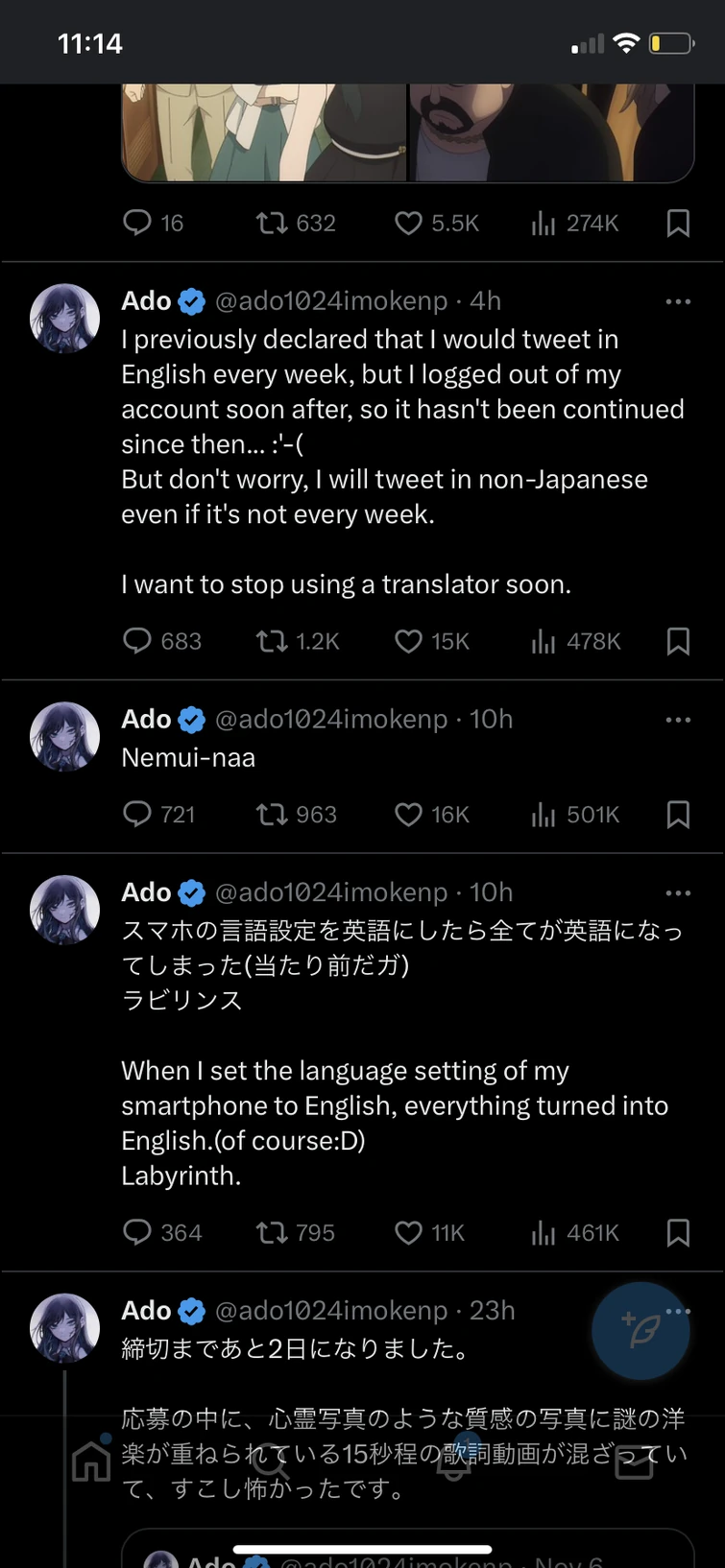The image size is (725, 1568).
Task: Like the Labyrinth tweet
Action: 408,1232
